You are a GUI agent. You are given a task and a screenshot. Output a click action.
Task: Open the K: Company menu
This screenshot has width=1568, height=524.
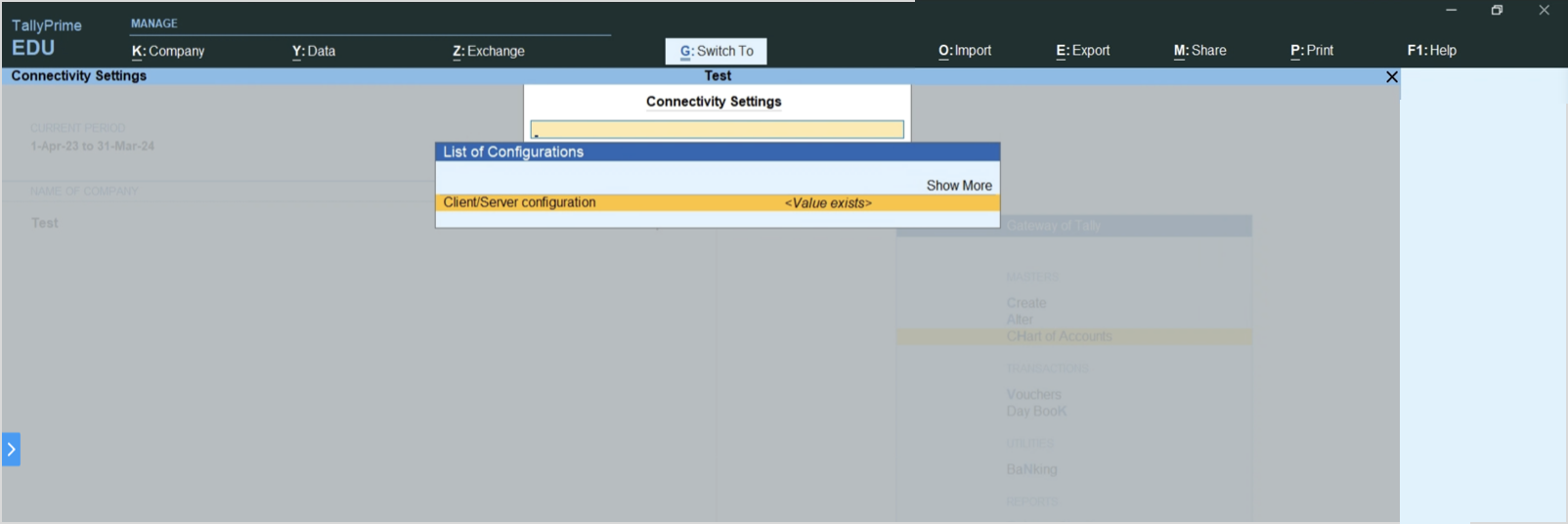click(x=168, y=51)
